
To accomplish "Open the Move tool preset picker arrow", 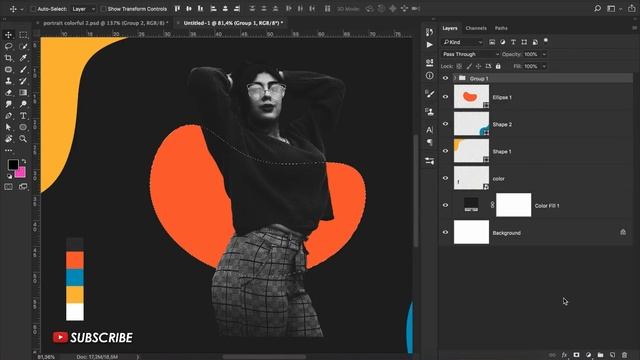I will [x=22, y=9].
